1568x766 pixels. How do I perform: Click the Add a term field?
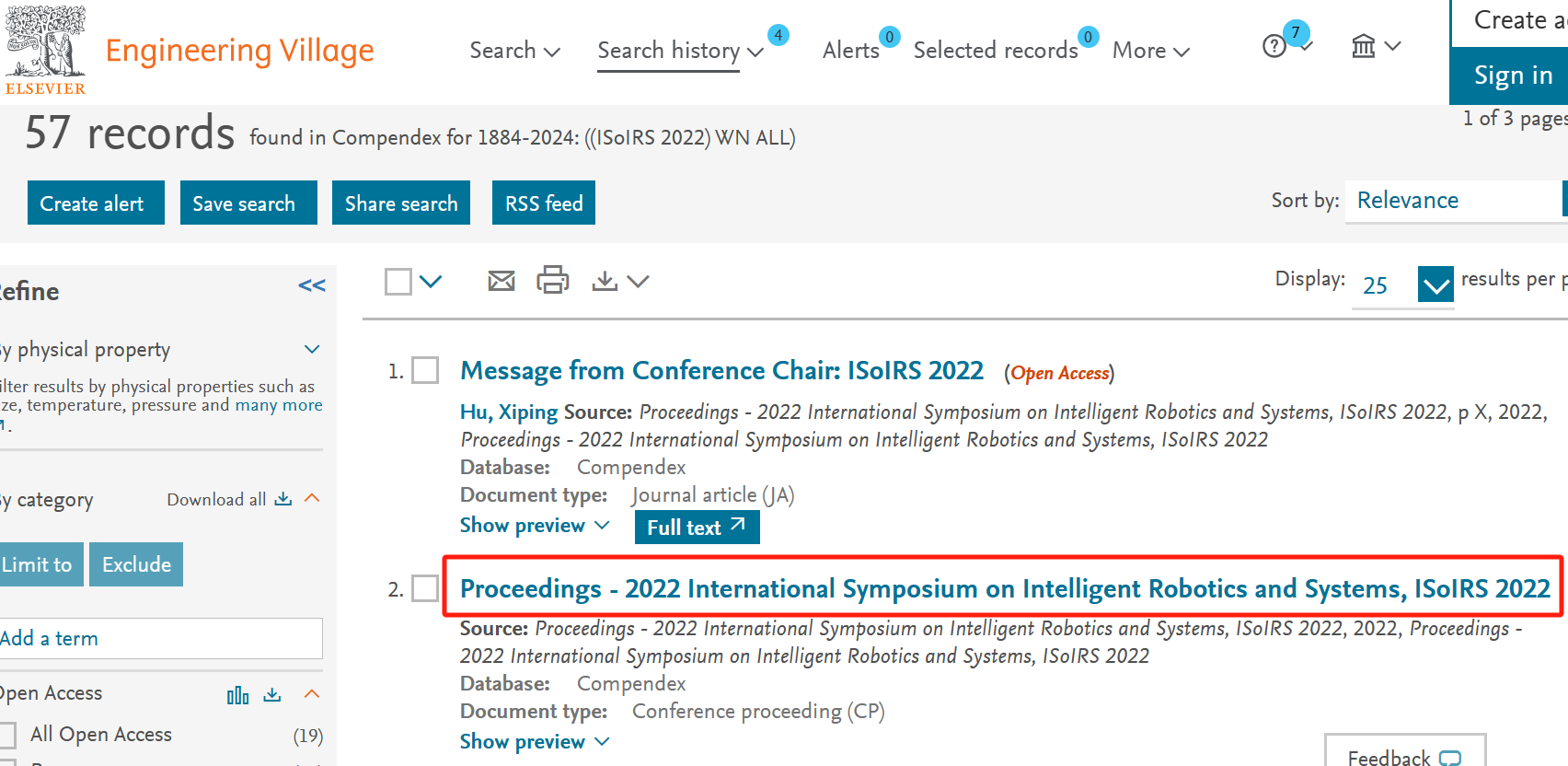click(161, 638)
